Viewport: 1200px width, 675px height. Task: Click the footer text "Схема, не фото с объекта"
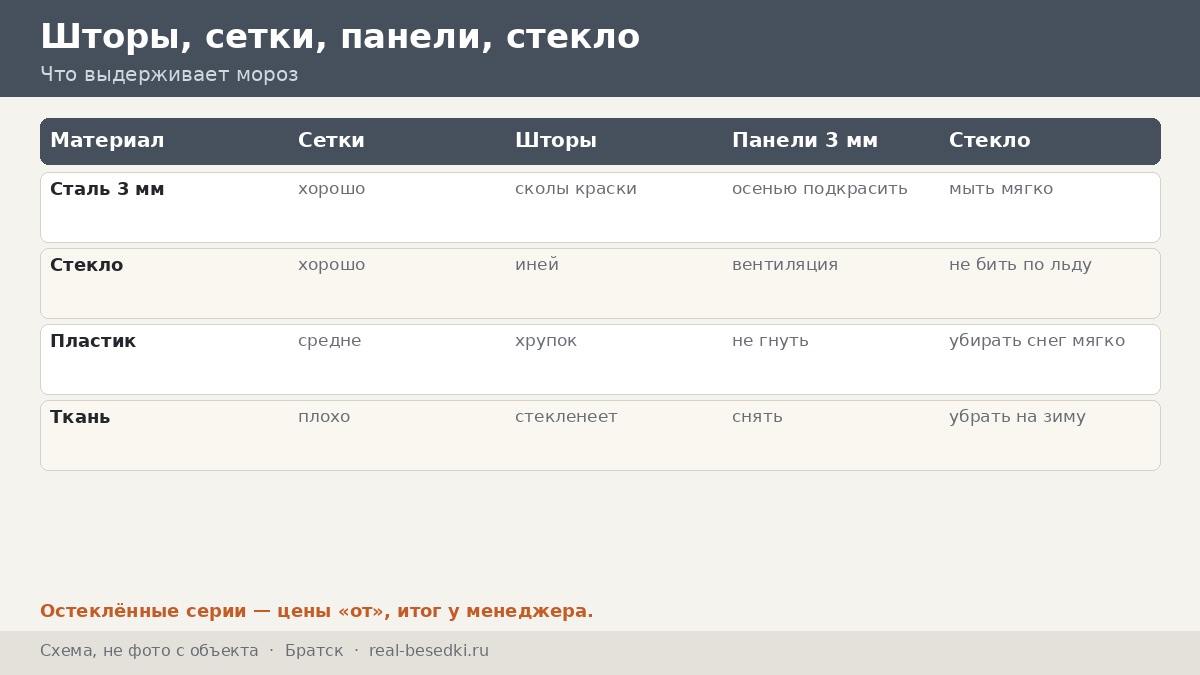[149, 651]
